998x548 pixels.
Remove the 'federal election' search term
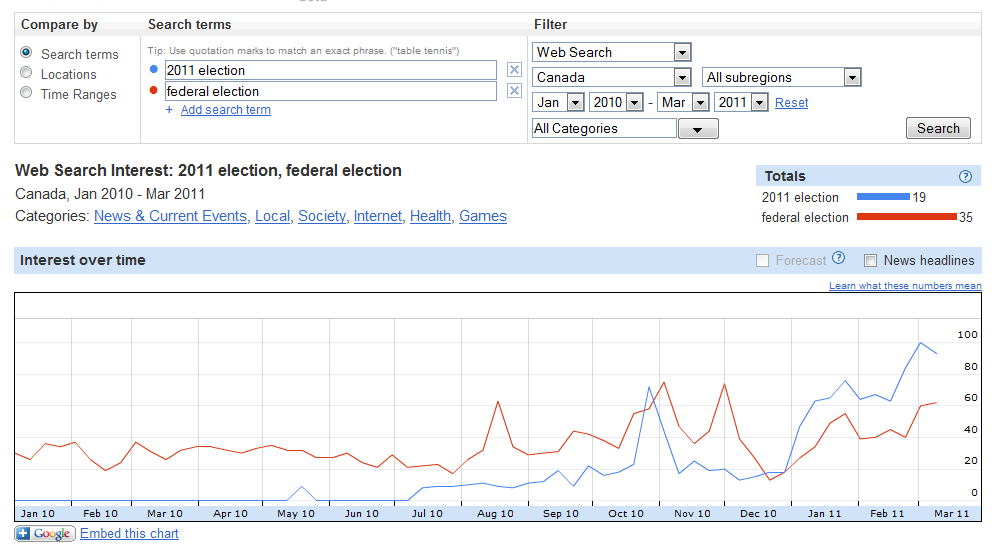coord(514,91)
